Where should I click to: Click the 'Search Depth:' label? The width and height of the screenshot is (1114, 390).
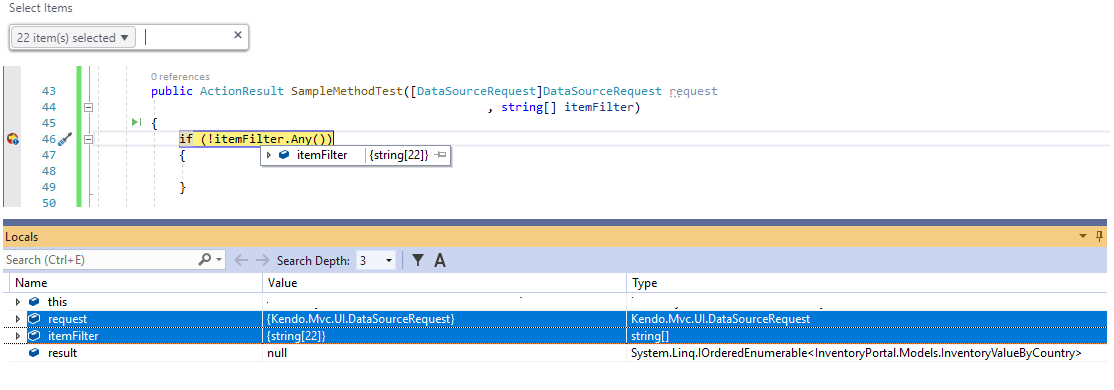pos(313,261)
